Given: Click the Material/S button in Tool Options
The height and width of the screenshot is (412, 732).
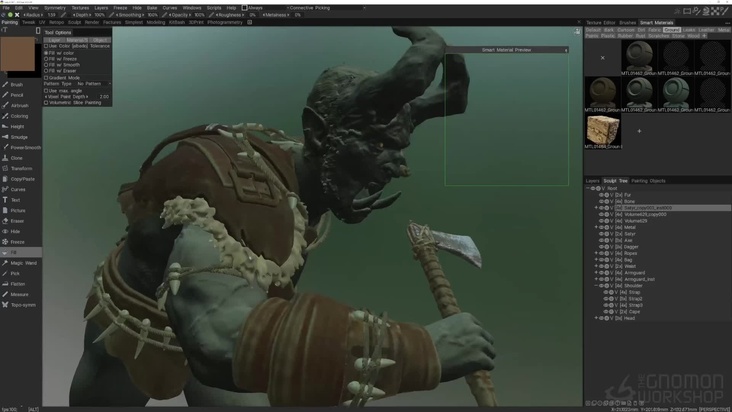Looking at the screenshot, I should (77, 40).
